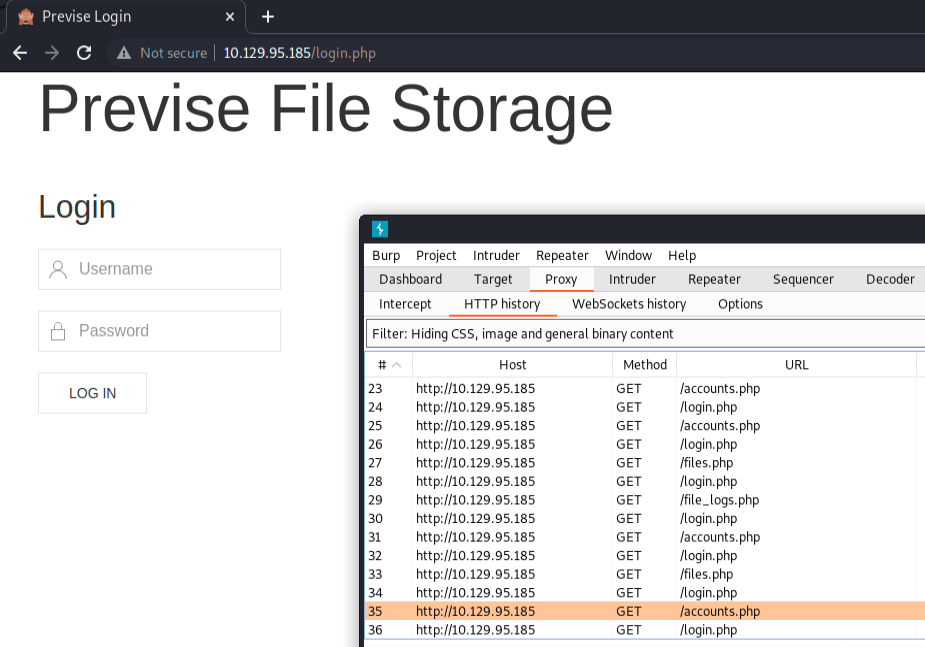925x647 pixels.
Task: Switch to the Intercept sub-tab
Action: (405, 304)
